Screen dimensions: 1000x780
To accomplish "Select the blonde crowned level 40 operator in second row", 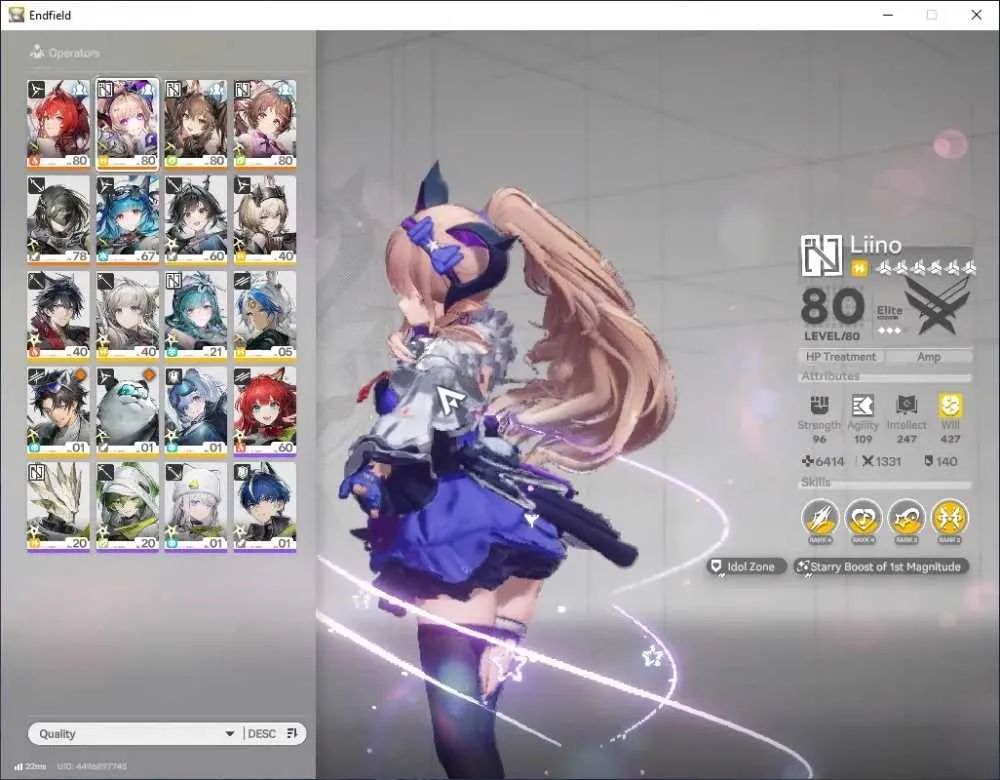I will tap(265, 220).
